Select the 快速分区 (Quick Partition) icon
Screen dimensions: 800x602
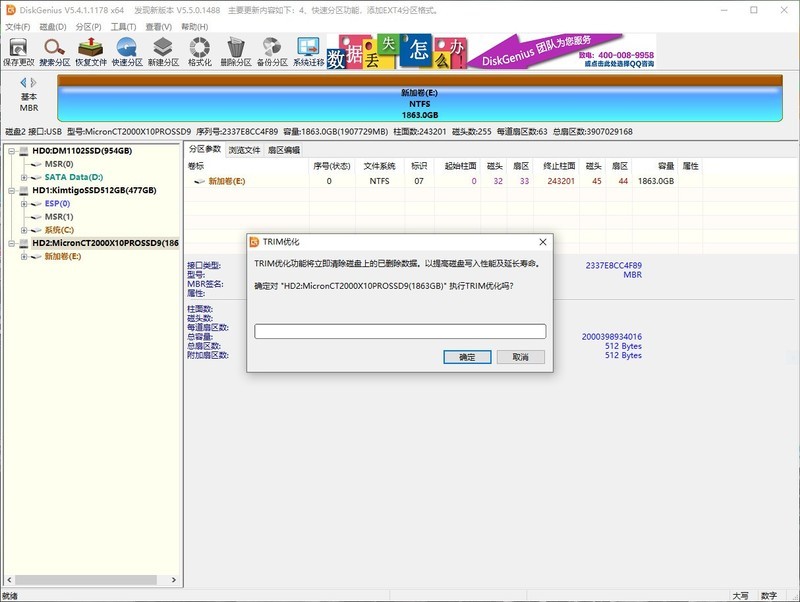(127, 51)
